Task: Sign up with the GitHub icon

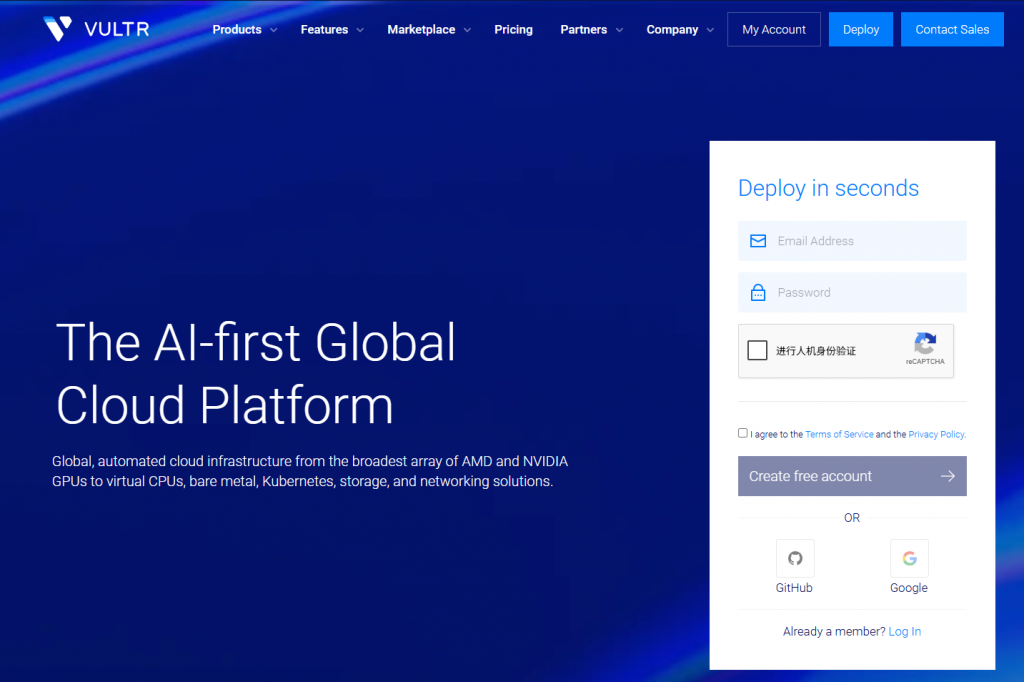Action: click(x=795, y=559)
